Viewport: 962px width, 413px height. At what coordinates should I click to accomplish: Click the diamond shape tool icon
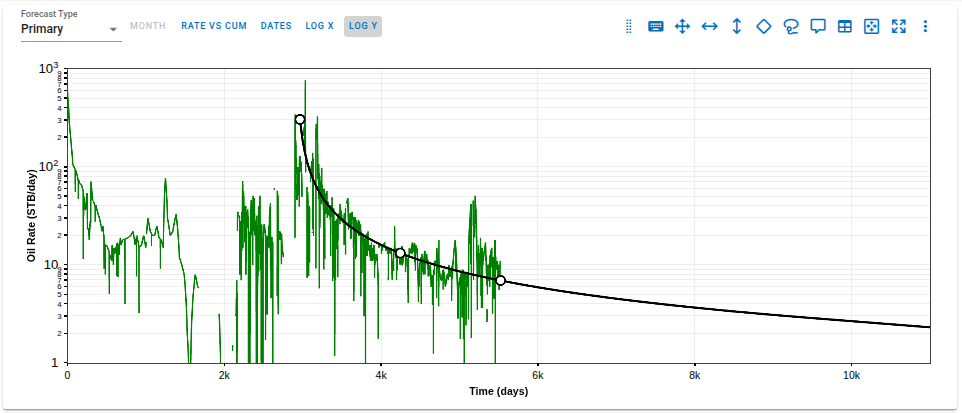tap(764, 27)
